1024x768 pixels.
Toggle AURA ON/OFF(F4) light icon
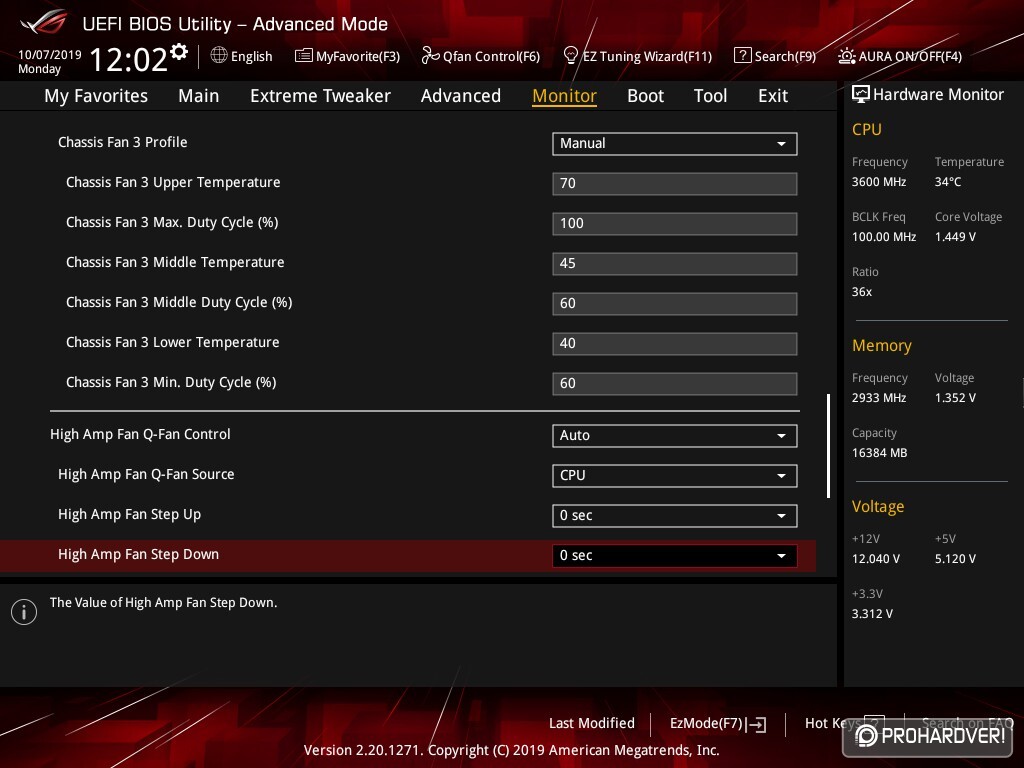coord(846,56)
